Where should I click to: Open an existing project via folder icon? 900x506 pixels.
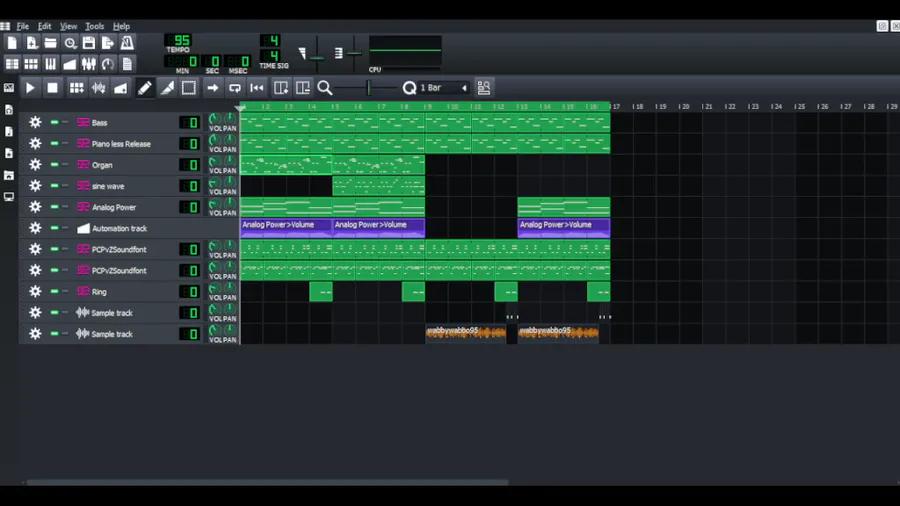[51, 42]
